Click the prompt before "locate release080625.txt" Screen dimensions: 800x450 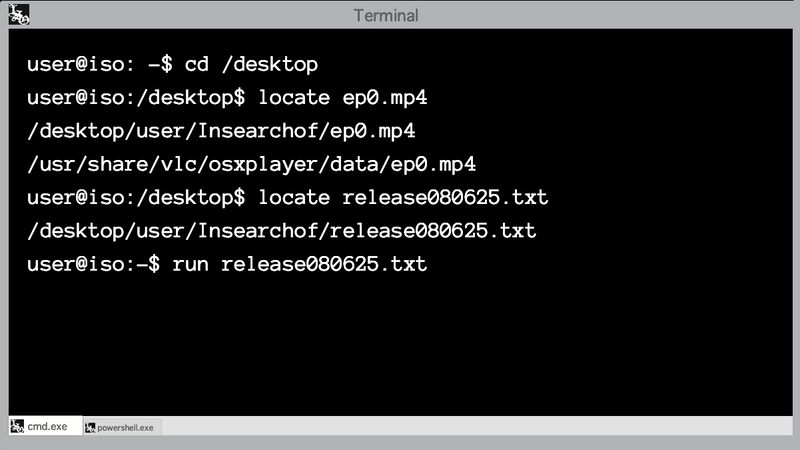[135, 197]
